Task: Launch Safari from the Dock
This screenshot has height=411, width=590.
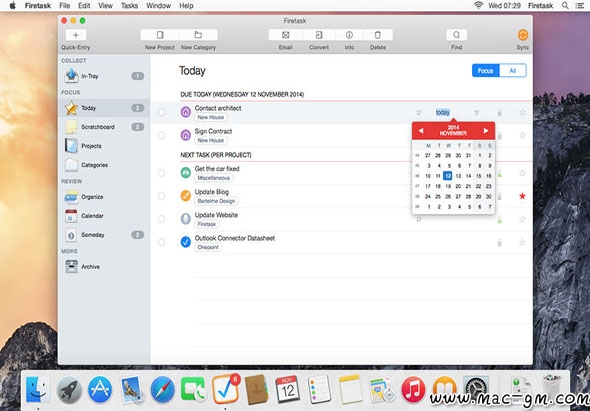Action: pyautogui.click(x=163, y=390)
